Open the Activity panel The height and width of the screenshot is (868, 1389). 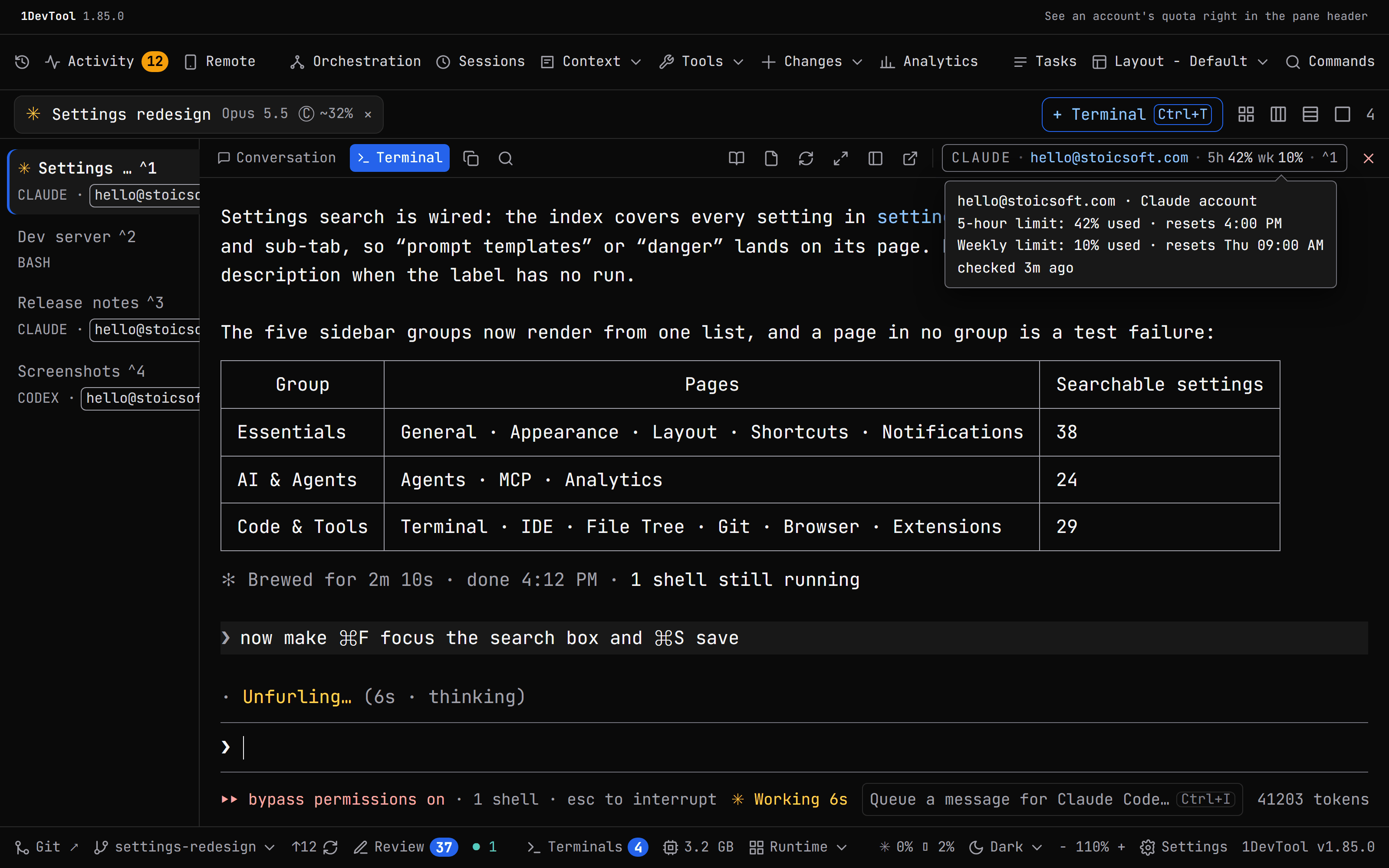106,62
